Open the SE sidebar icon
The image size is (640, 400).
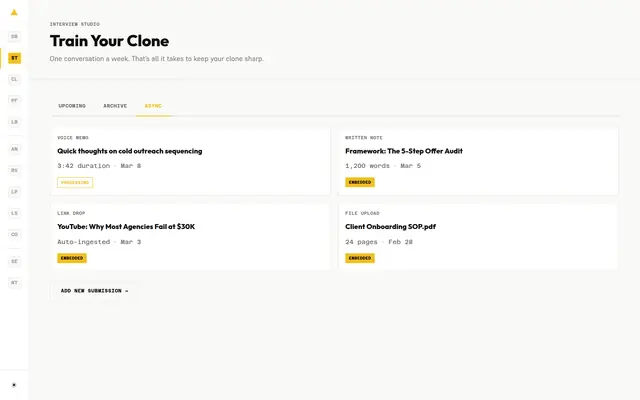(x=14, y=261)
